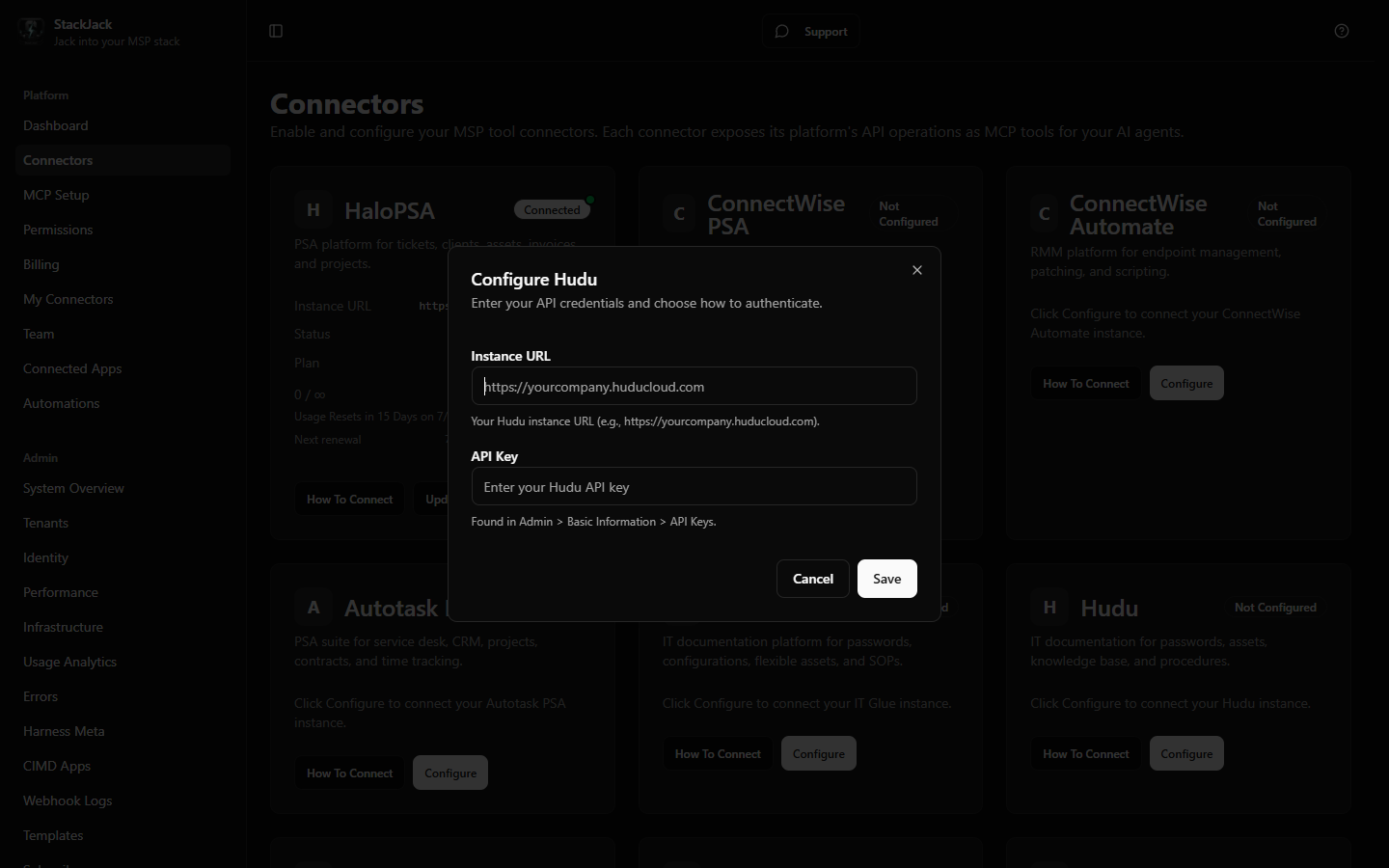Open My Connectors page

(123, 299)
